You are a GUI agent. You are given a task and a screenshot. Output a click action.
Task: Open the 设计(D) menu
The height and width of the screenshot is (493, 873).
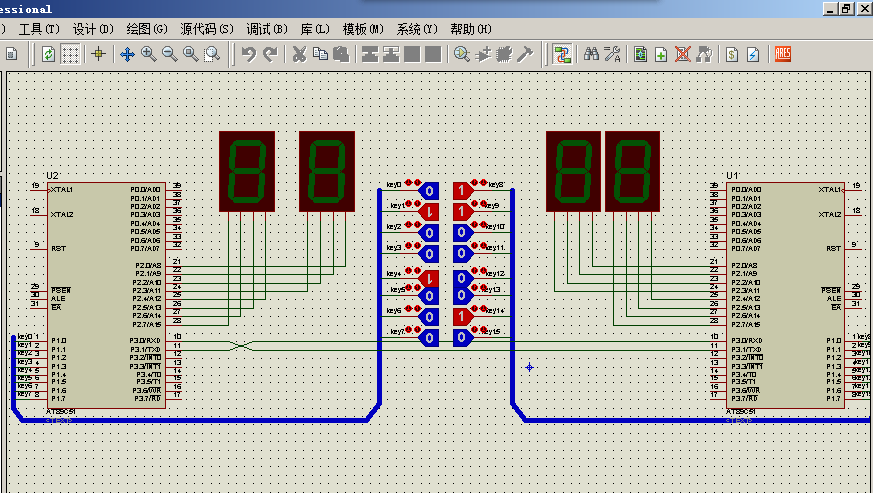point(93,29)
